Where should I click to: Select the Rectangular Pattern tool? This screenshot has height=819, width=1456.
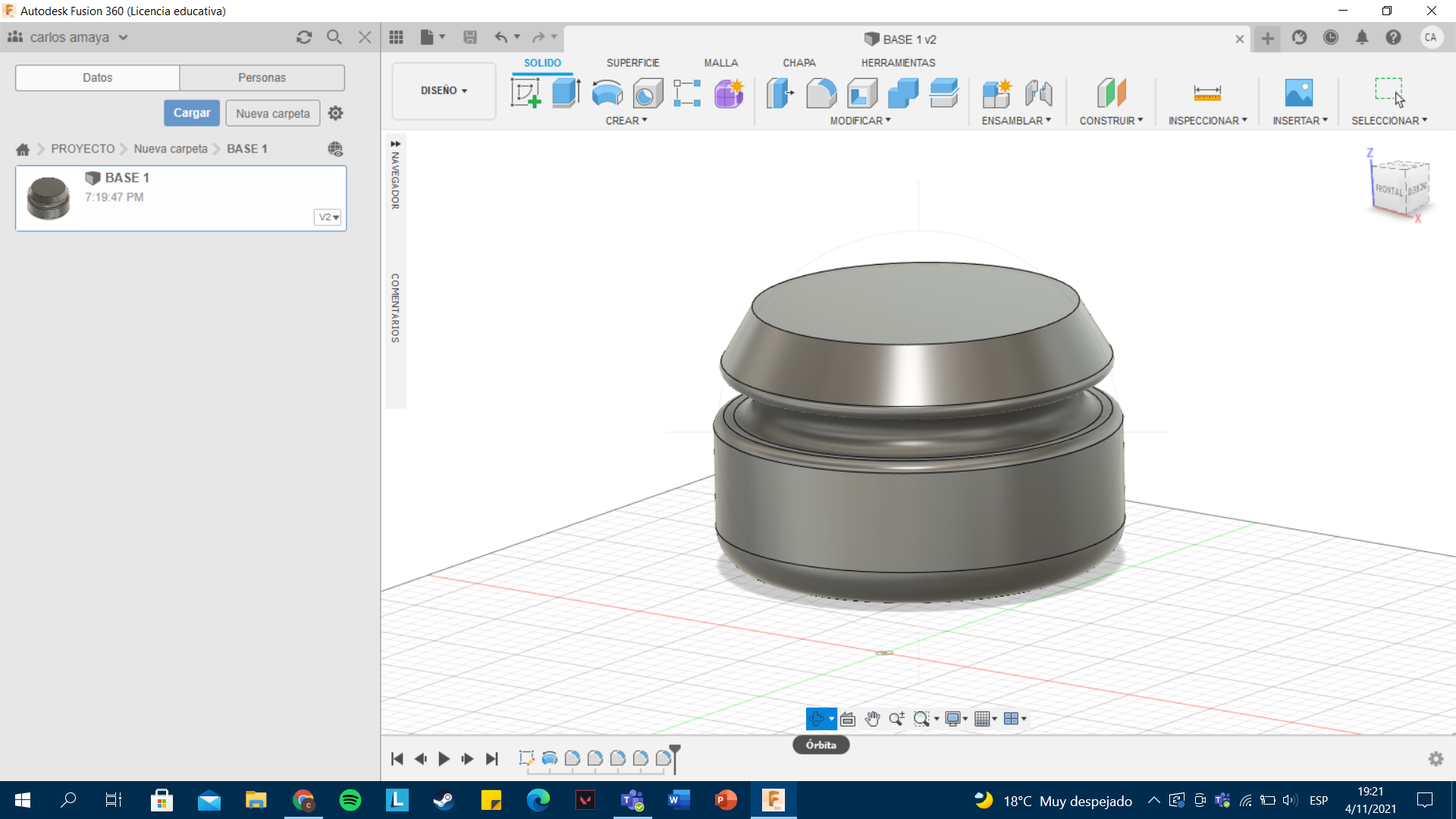point(687,93)
